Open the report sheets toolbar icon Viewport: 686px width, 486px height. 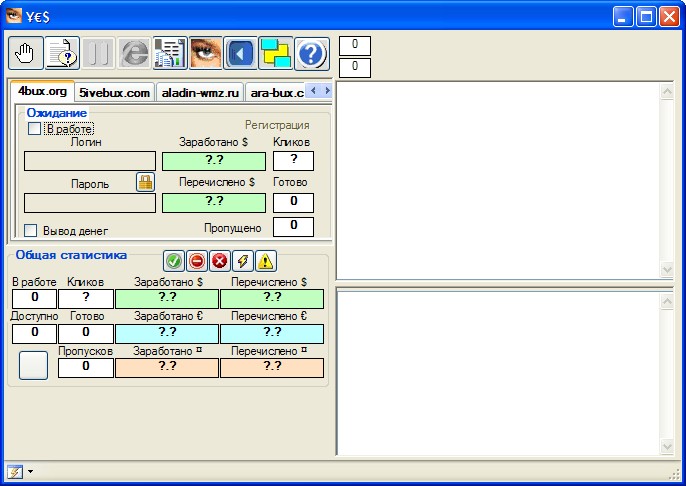170,53
